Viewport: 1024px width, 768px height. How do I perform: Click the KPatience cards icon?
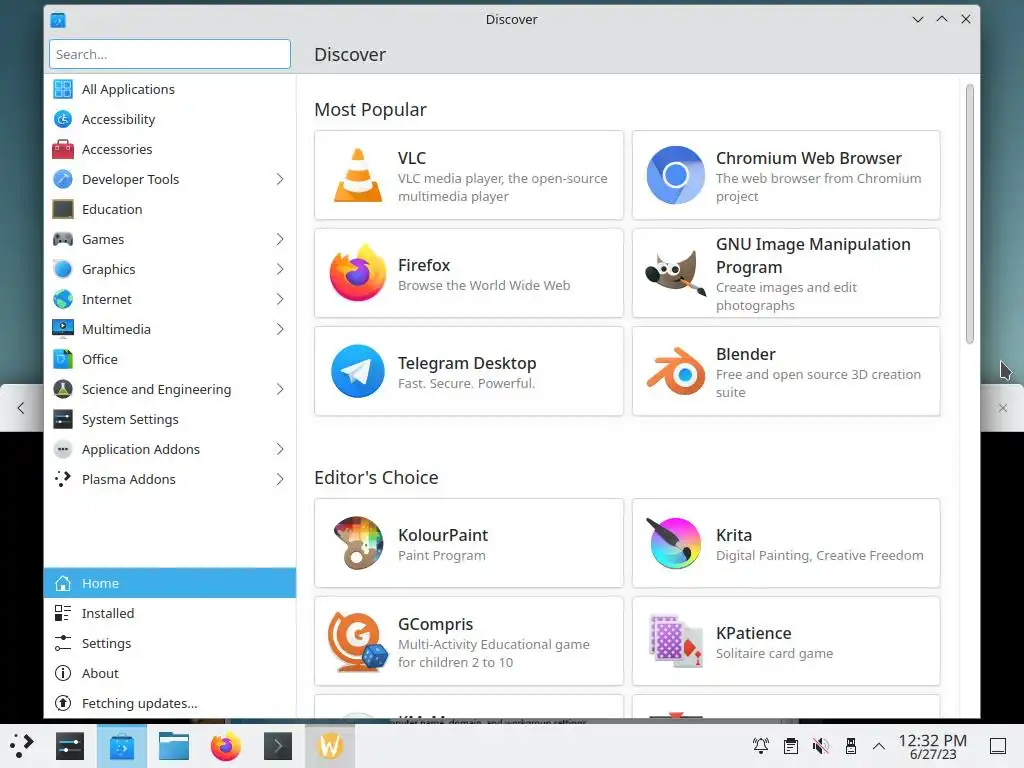pyautogui.click(x=675, y=641)
